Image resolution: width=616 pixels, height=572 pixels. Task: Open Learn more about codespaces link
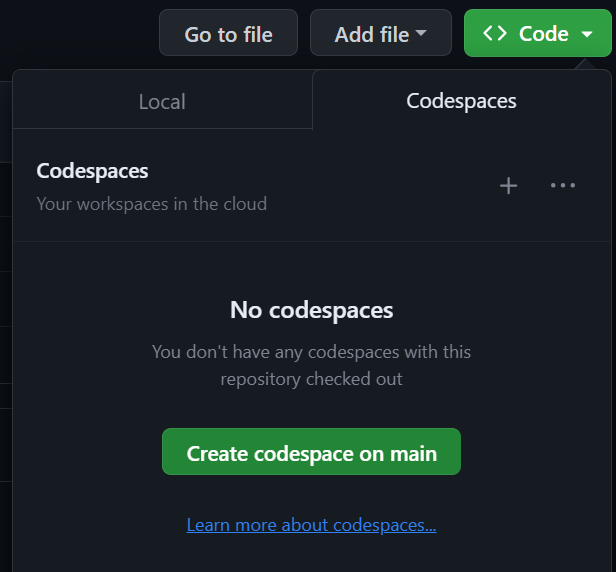311,525
